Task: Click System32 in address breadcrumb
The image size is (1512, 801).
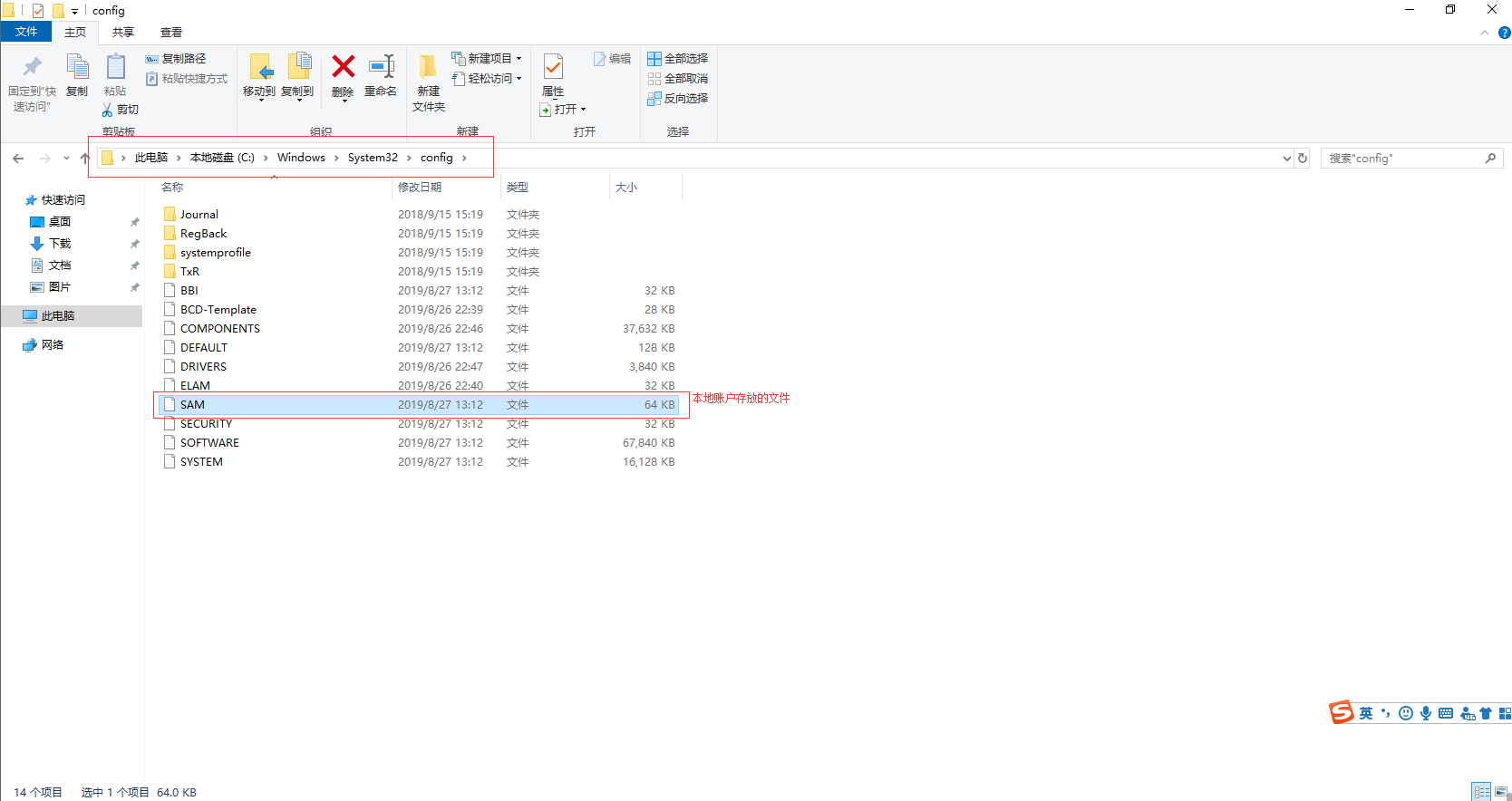Action: pyautogui.click(x=373, y=158)
